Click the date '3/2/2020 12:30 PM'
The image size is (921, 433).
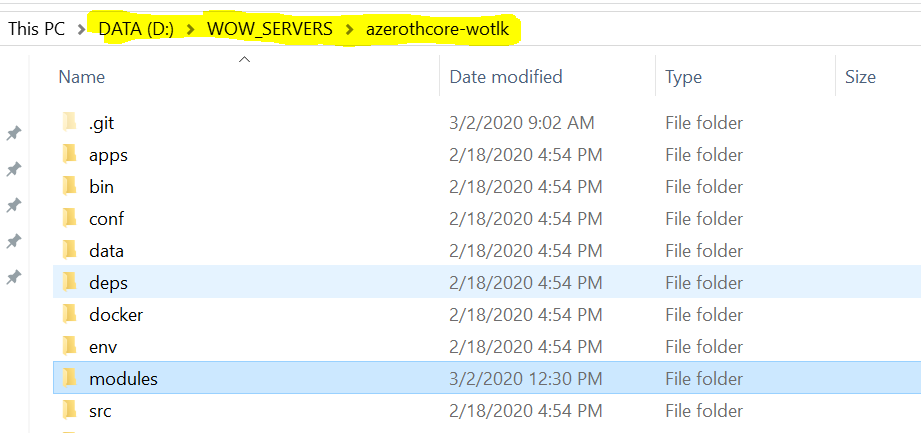click(x=526, y=379)
